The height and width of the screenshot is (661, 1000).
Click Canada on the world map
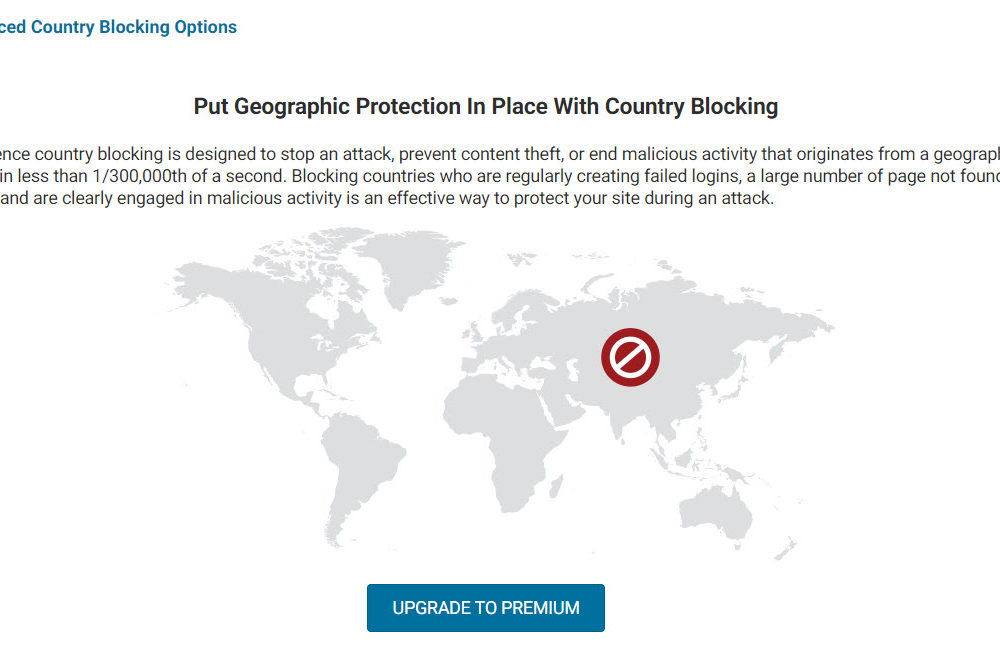pos(290,298)
